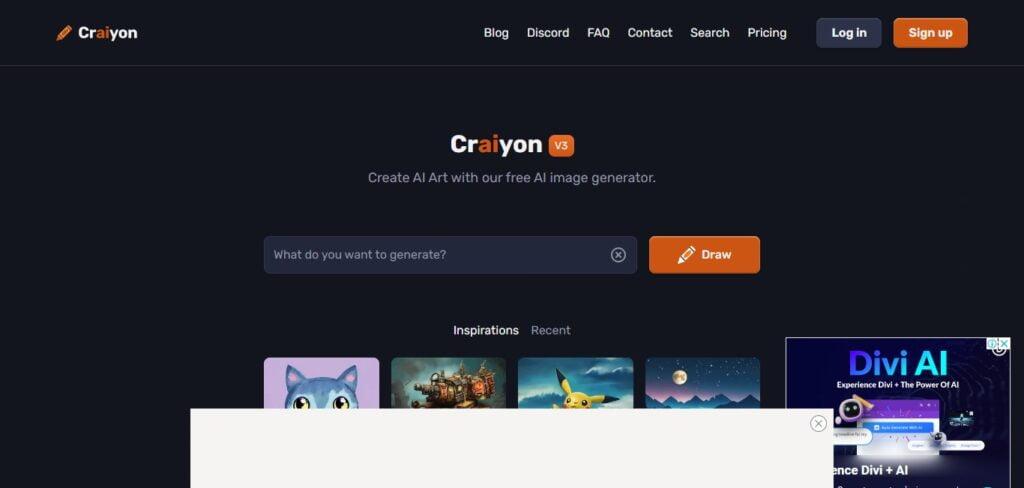This screenshot has width=1024, height=488.
Task: Open the Blog page
Action: coord(496,33)
